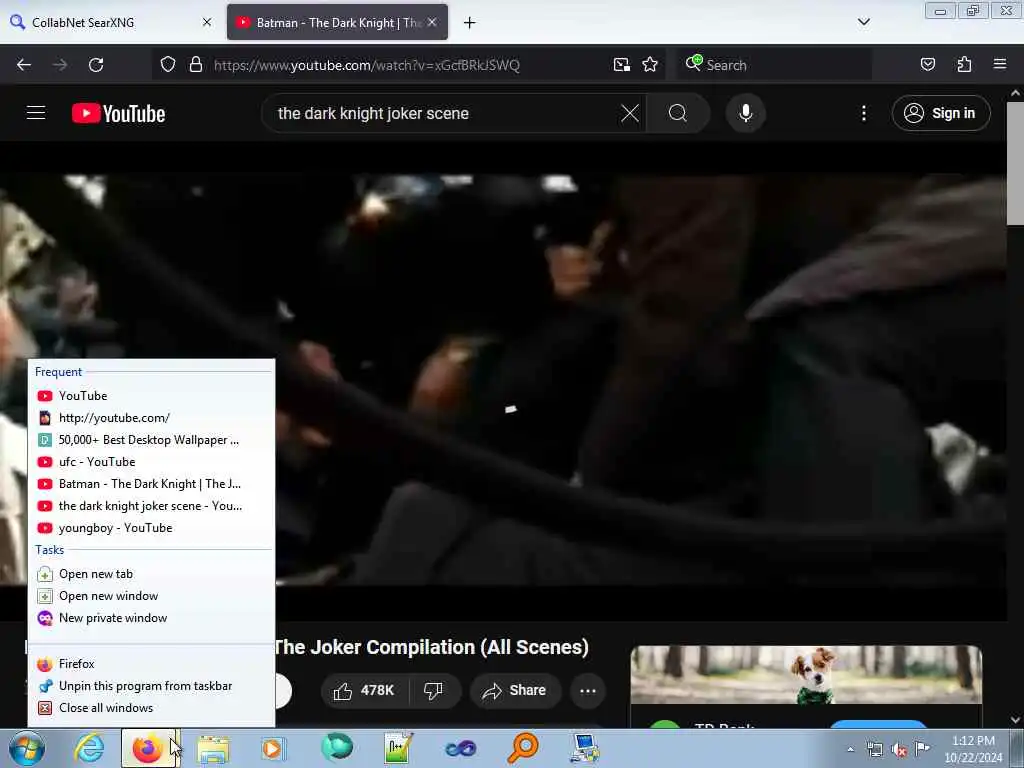Screen dimensions: 1024x768
Task: Open Windows Explorer folder on taskbar
Action: point(214,748)
